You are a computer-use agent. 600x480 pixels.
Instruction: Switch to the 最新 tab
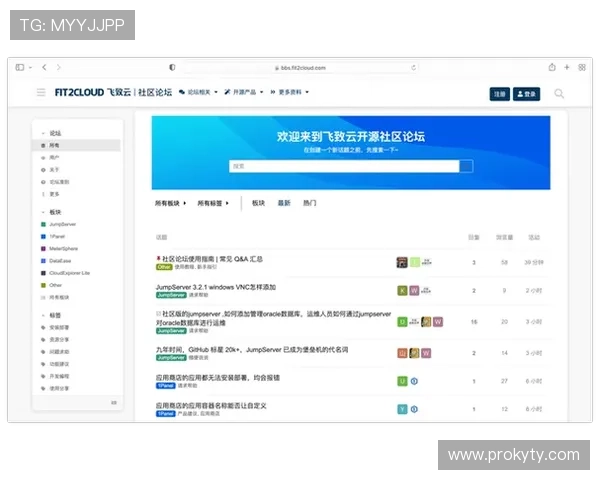(284, 203)
